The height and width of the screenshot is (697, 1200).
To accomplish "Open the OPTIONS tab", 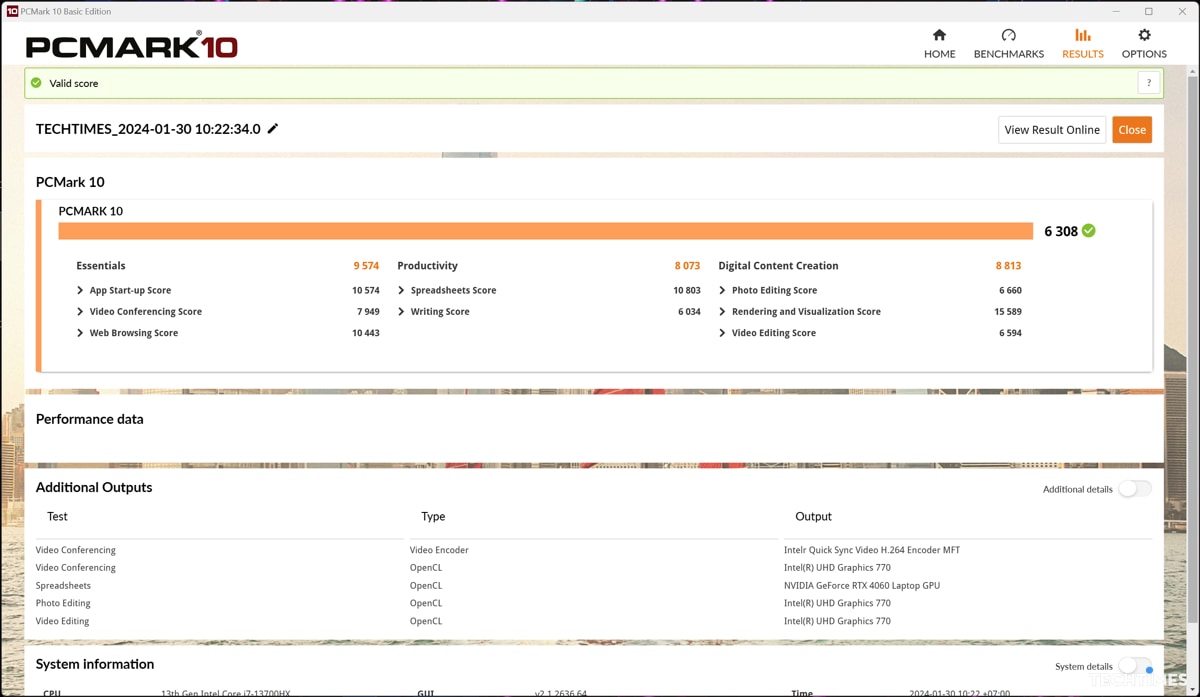I will point(1144,44).
